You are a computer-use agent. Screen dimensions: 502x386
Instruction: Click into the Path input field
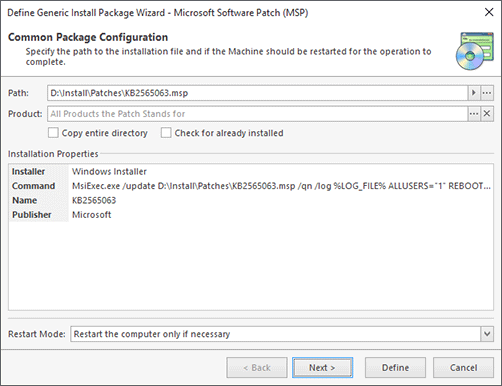[258, 93]
